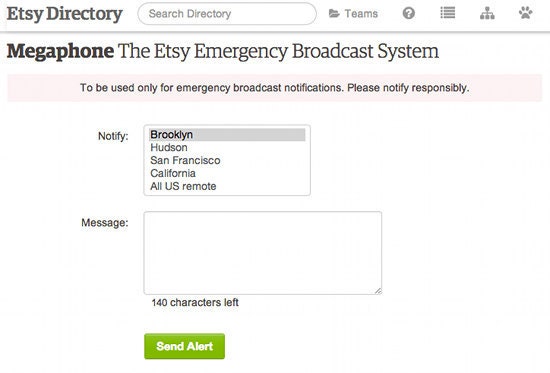
Task: Open the list view icon
Action: pyautogui.click(x=448, y=13)
